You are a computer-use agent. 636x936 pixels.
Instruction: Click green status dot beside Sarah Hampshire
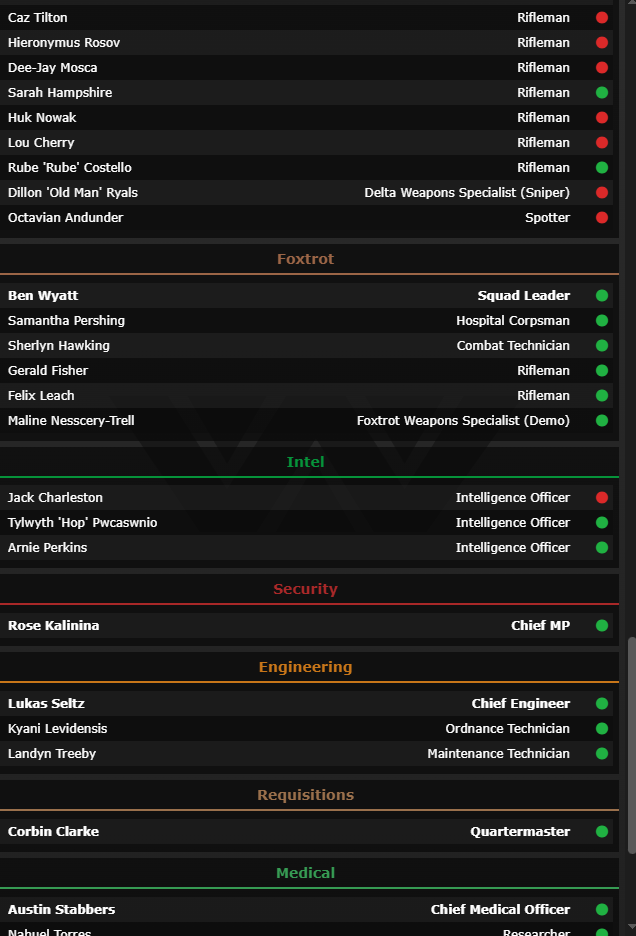click(x=602, y=93)
